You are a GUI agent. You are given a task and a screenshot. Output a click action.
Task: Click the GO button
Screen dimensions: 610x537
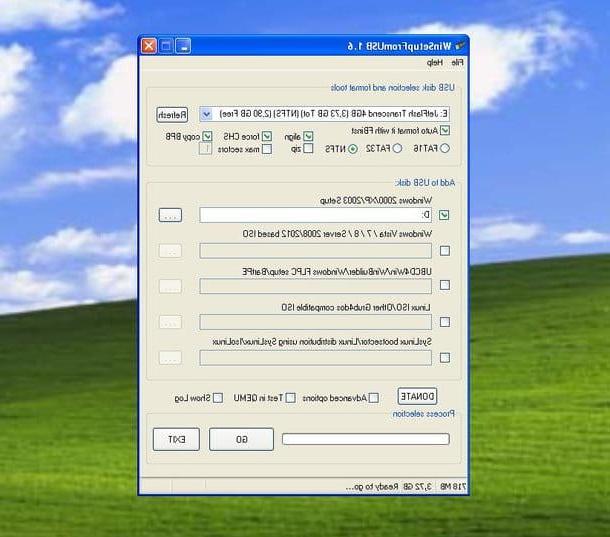coord(241,439)
